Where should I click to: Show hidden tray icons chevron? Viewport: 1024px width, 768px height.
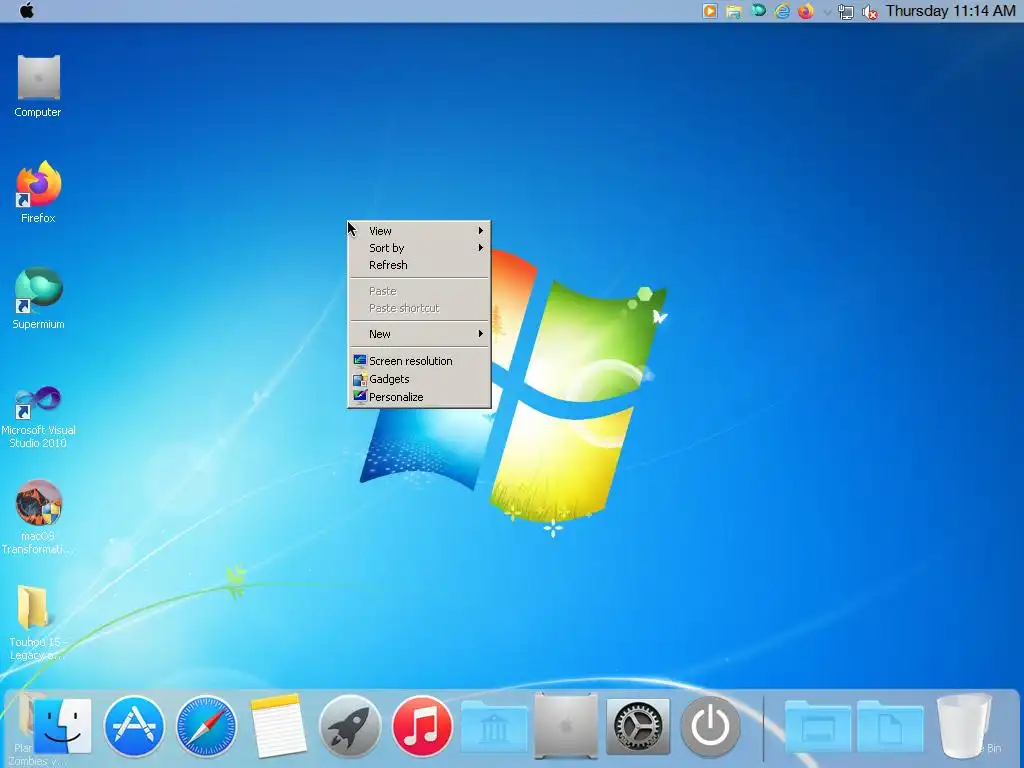[x=827, y=12]
